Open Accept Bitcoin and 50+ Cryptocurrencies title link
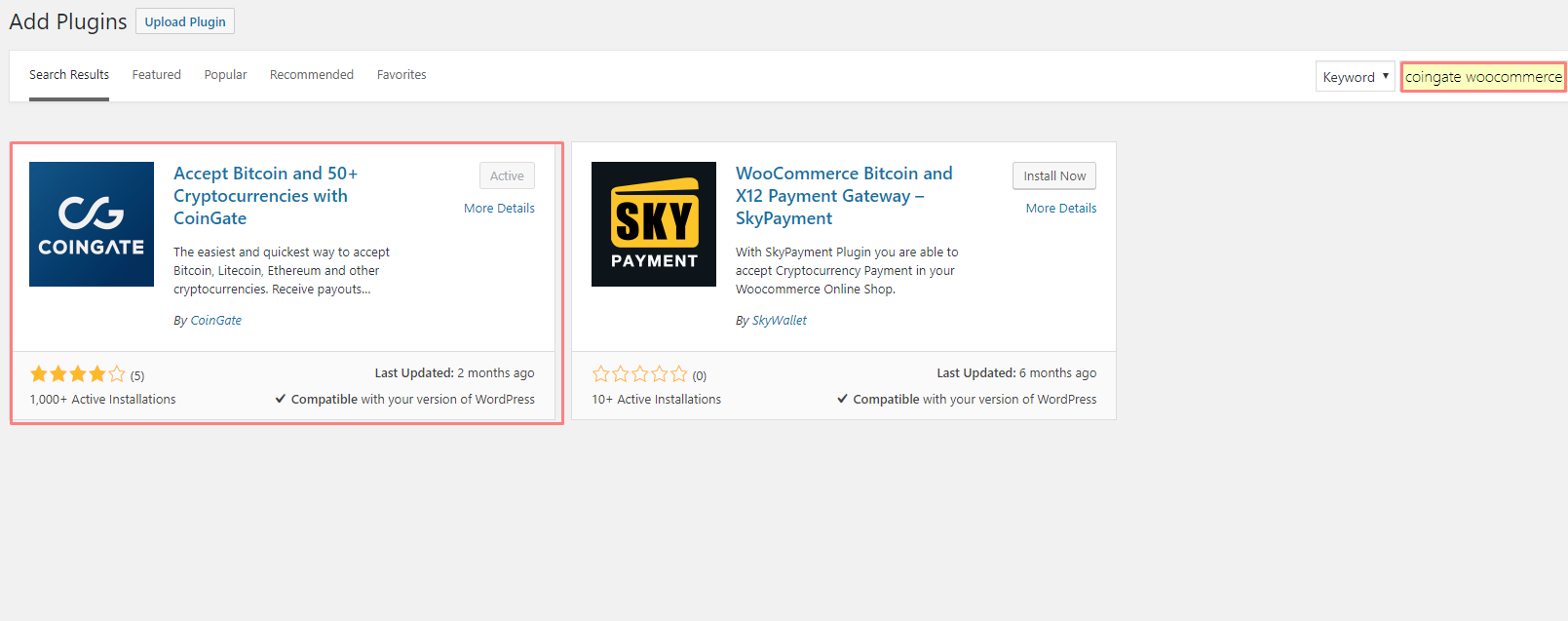This screenshot has width=1568, height=621. coord(265,196)
